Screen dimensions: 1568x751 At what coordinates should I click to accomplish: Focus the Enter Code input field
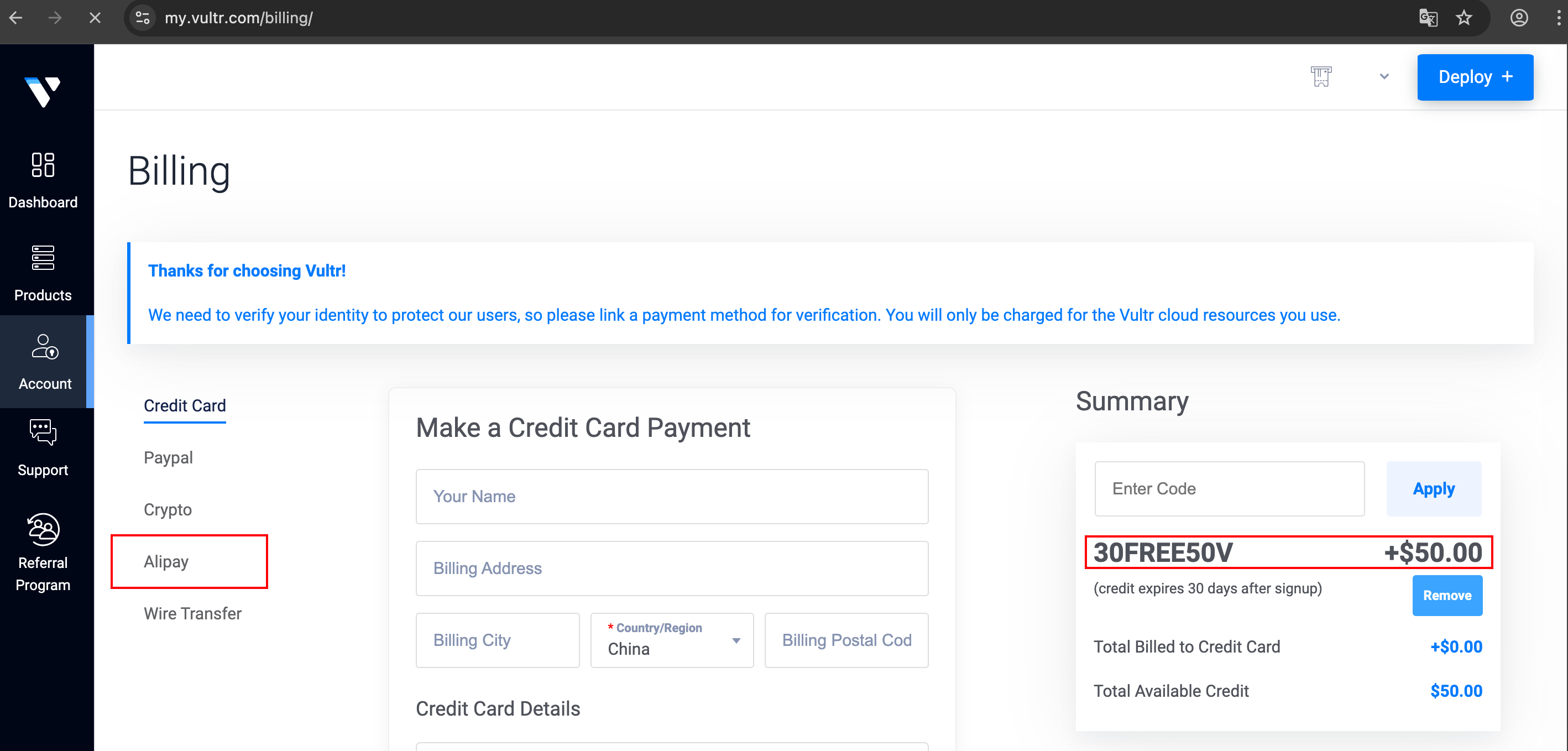(x=1229, y=489)
